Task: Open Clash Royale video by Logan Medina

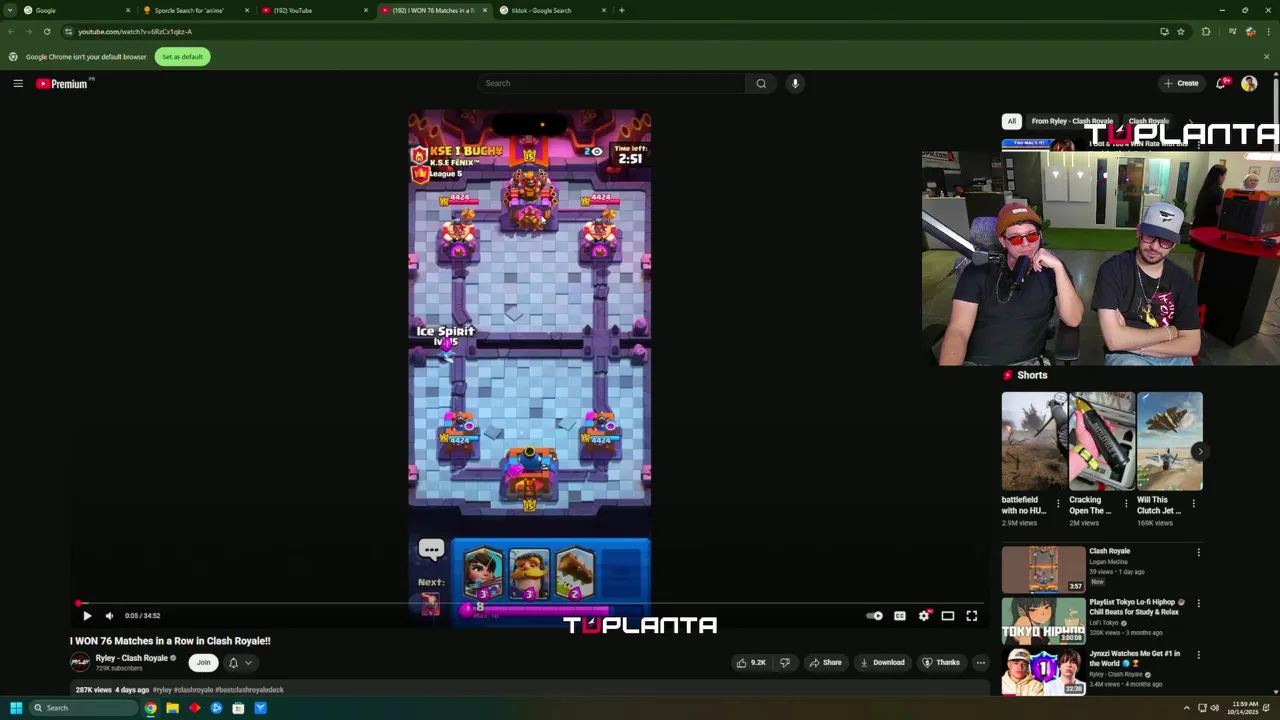Action: (1043, 569)
